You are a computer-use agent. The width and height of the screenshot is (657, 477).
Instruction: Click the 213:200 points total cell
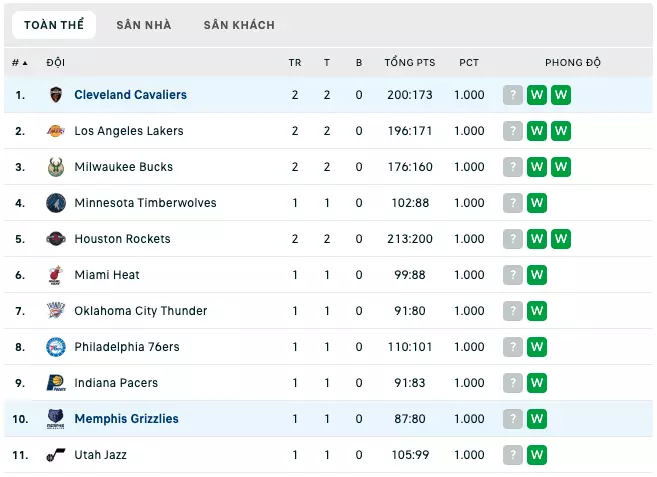click(410, 239)
